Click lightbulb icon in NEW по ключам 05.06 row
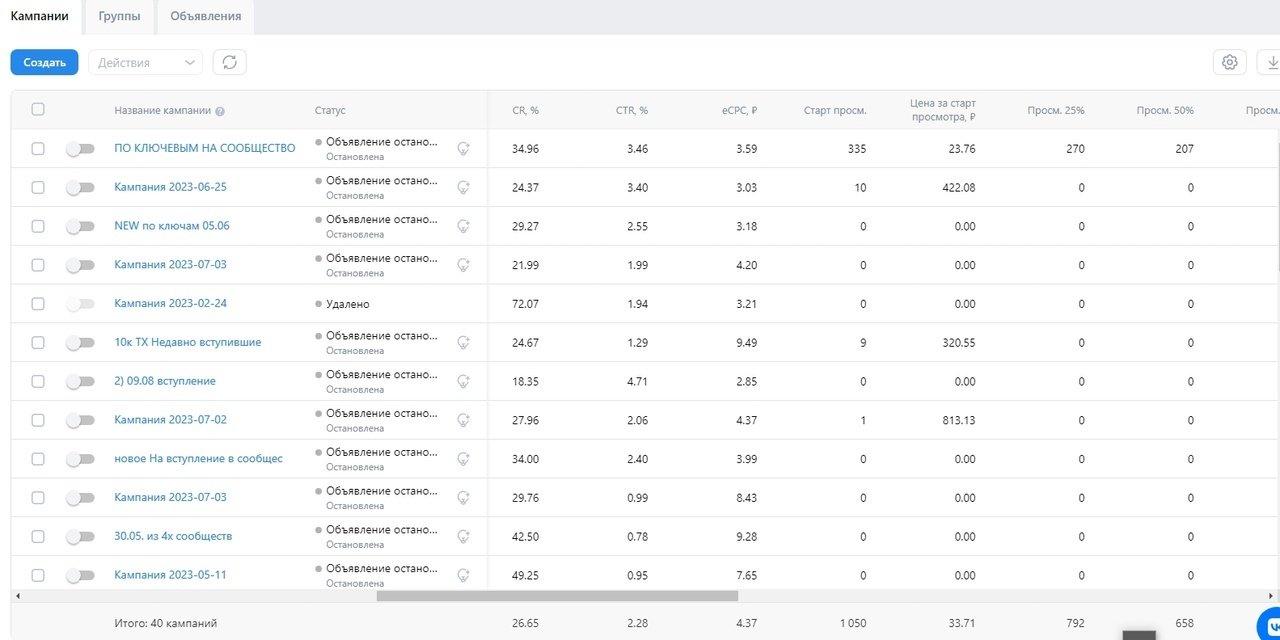This screenshot has height=640, width=1280. point(463,226)
